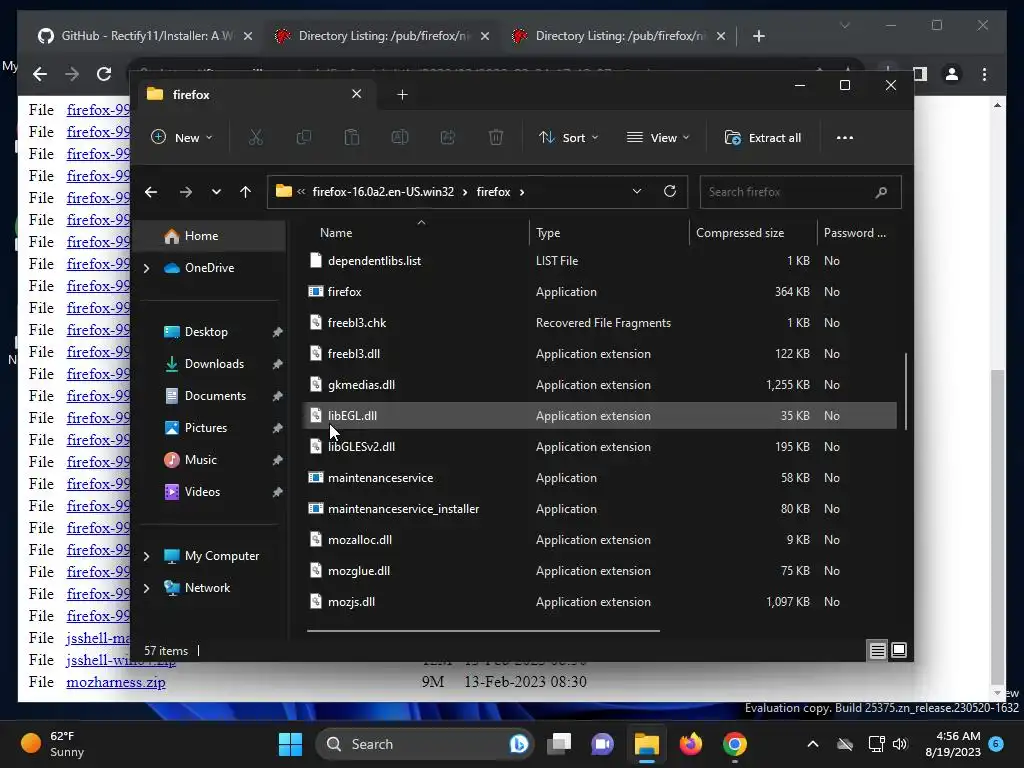Expand Network in the navigation pane
The height and width of the screenshot is (768, 1024).
click(x=146, y=588)
